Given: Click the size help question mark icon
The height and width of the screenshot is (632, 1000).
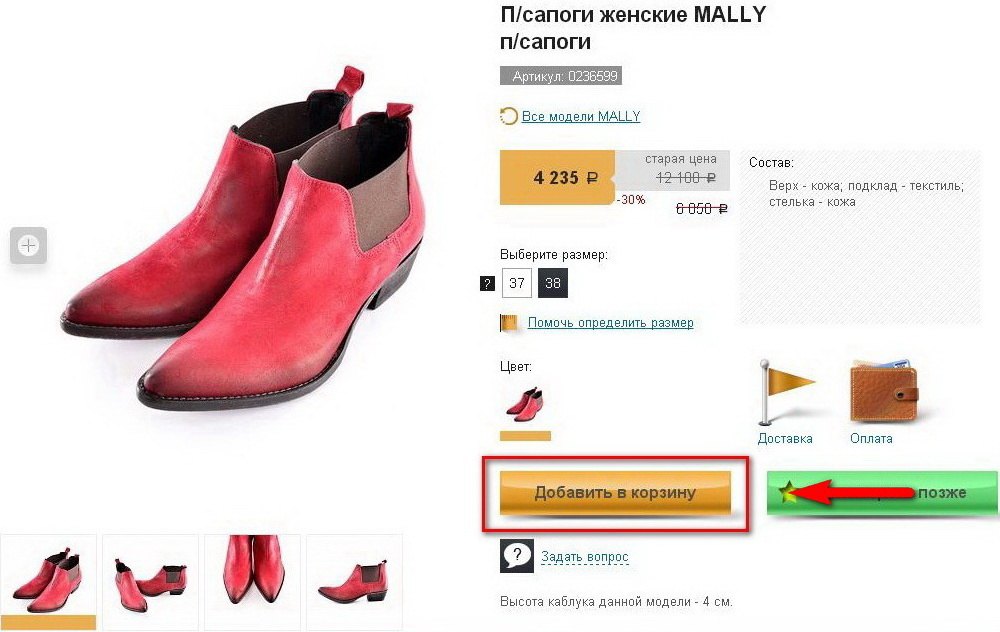Looking at the screenshot, I should pyautogui.click(x=487, y=284).
